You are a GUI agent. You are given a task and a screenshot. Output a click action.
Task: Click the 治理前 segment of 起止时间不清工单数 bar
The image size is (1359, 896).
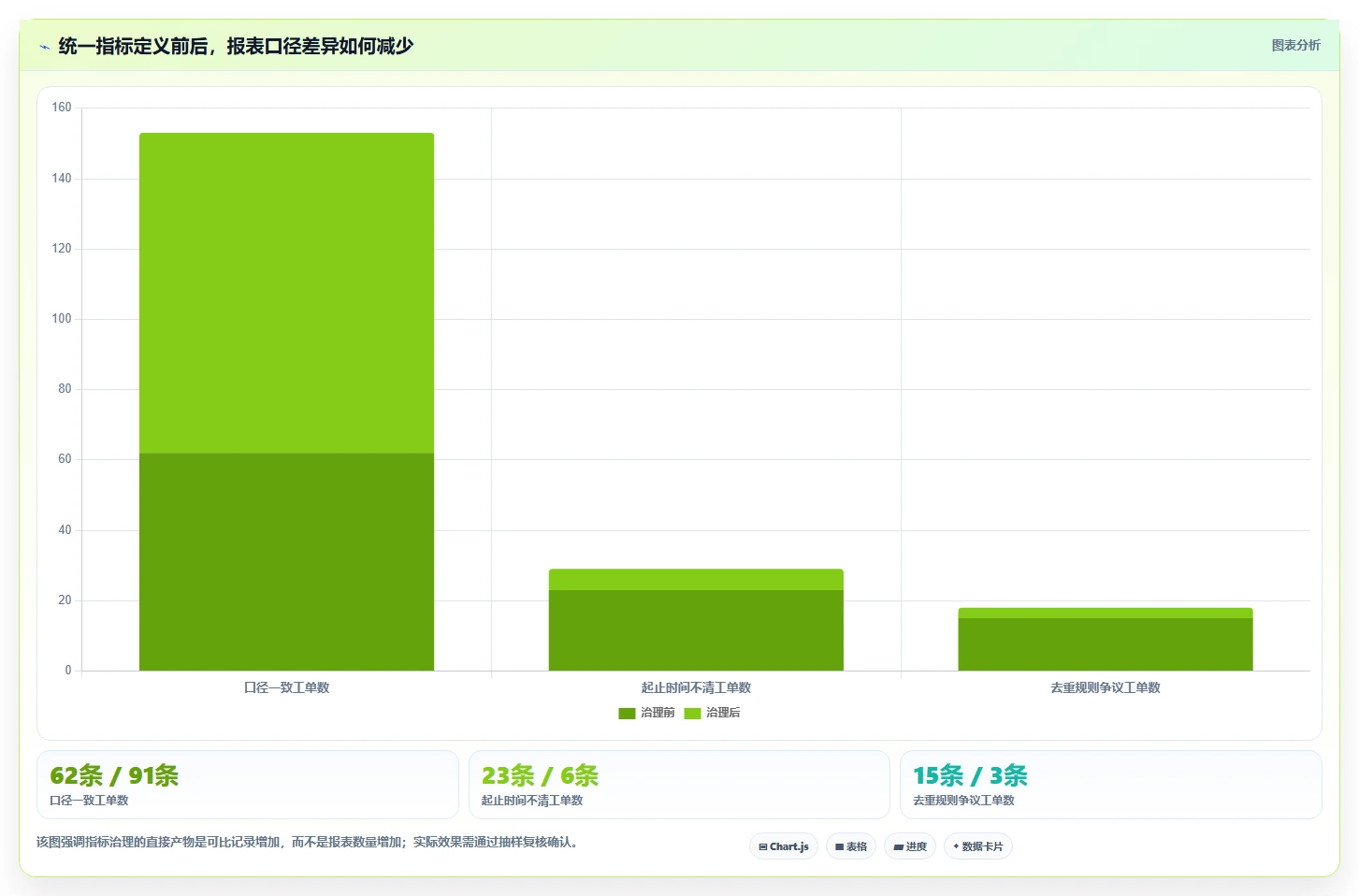(x=696, y=630)
